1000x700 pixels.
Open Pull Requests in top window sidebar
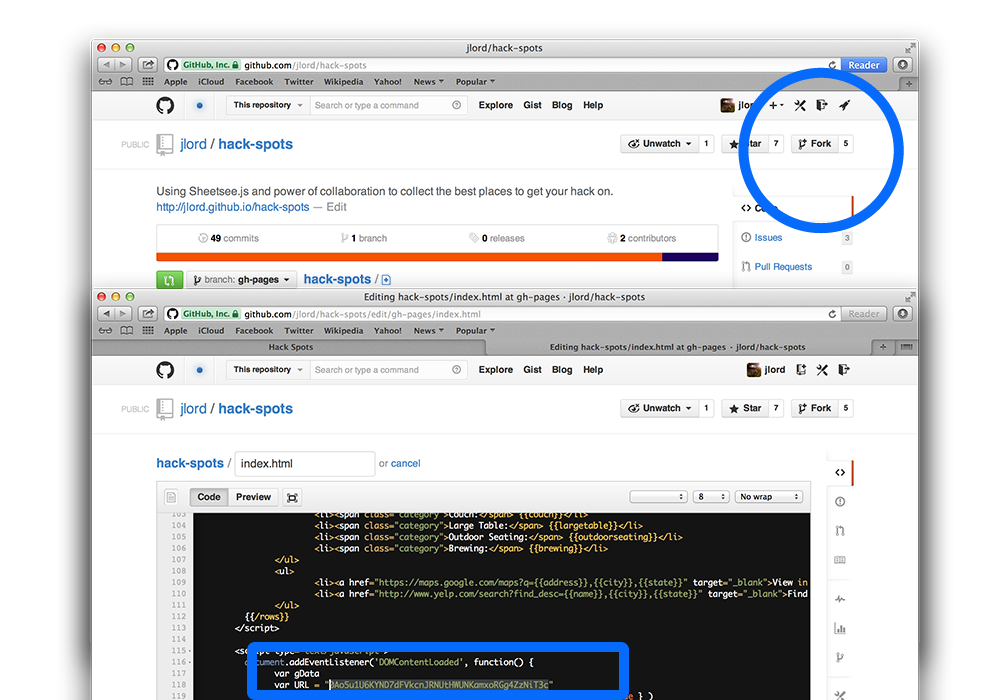coord(783,266)
